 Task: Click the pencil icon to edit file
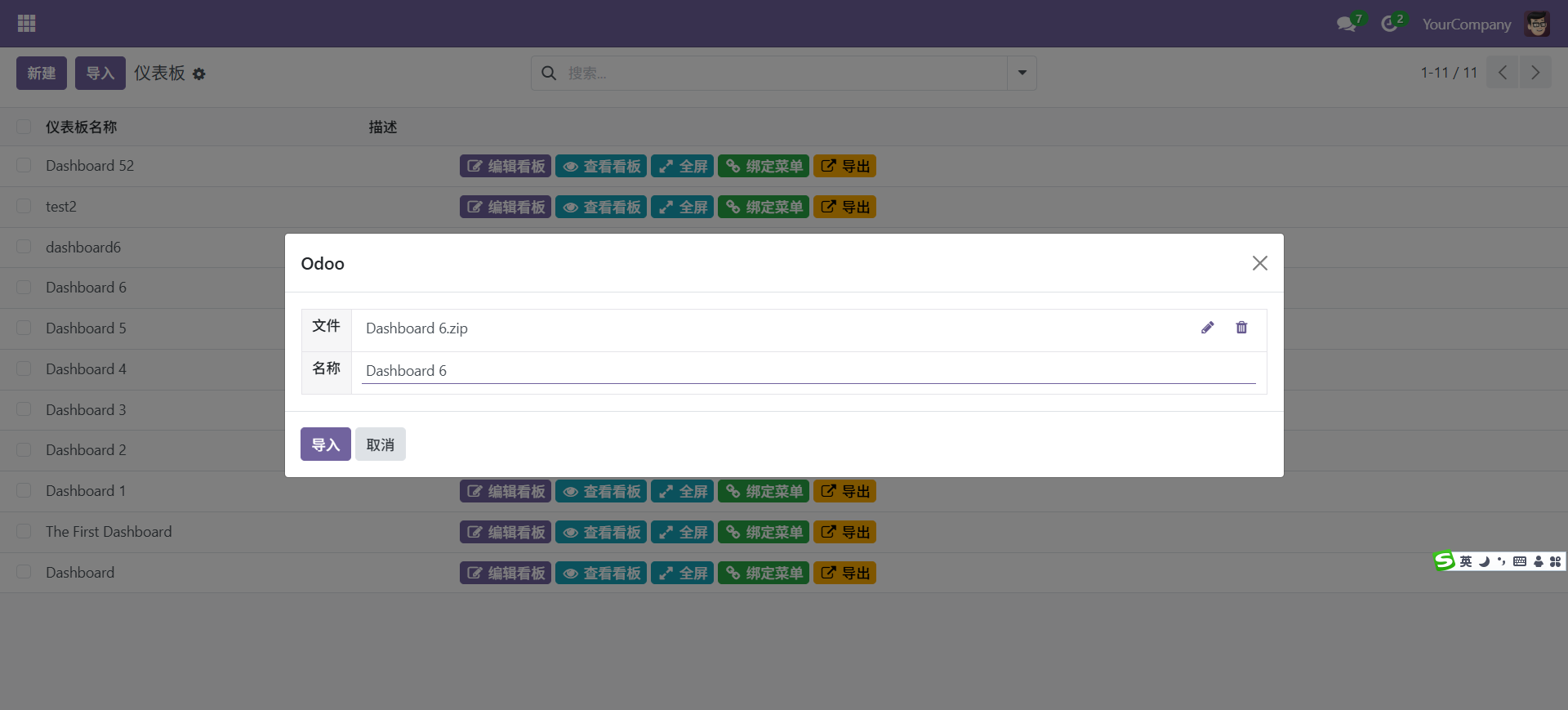pos(1207,328)
